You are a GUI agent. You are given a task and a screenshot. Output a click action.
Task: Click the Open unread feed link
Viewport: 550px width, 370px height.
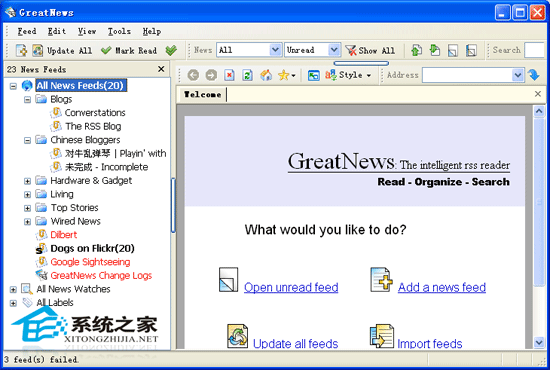[x=291, y=287]
